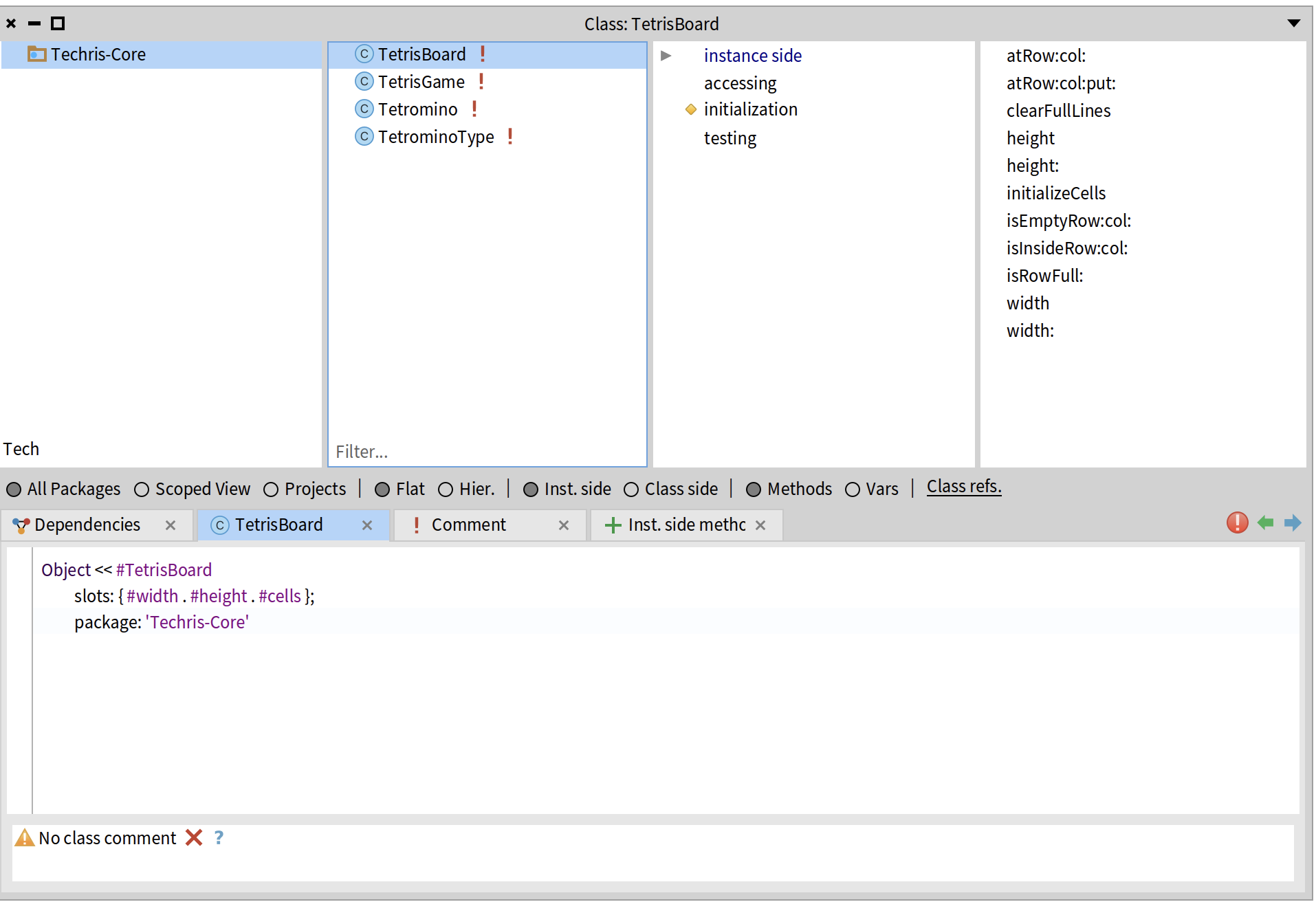Go back with the green arrow
1316x902 pixels.
1265,523
